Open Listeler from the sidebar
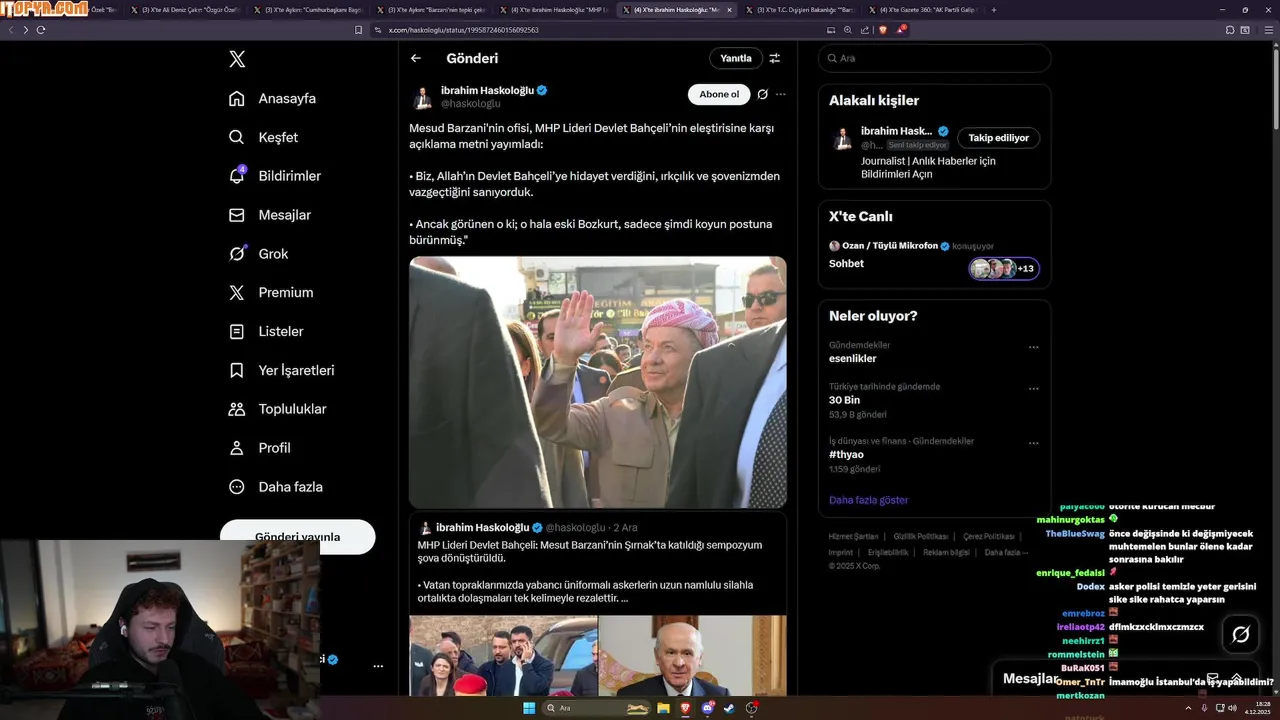Image resolution: width=1280 pixels, height=720 pixels. point(265,331)
